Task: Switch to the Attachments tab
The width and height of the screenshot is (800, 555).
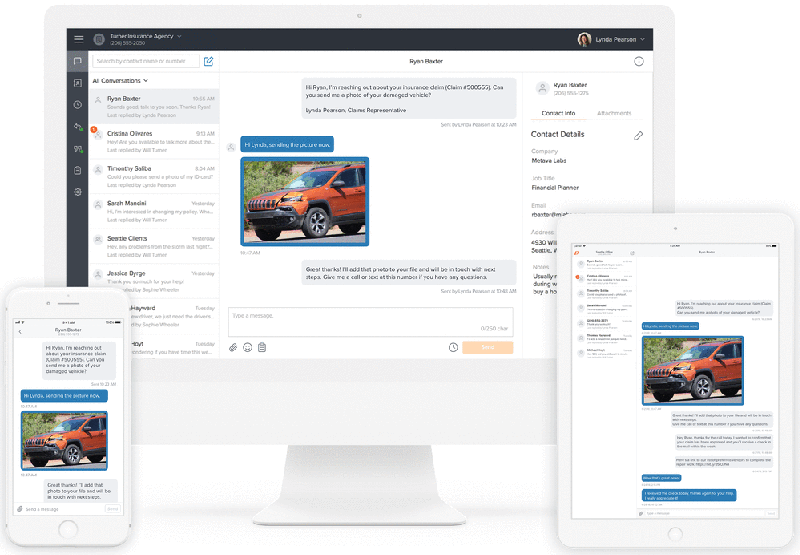Action: (614, 113)
